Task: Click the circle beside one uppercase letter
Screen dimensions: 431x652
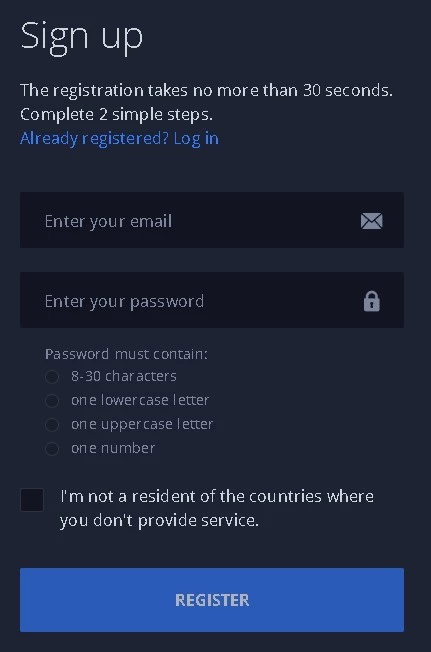Action: tap(52, 425)
